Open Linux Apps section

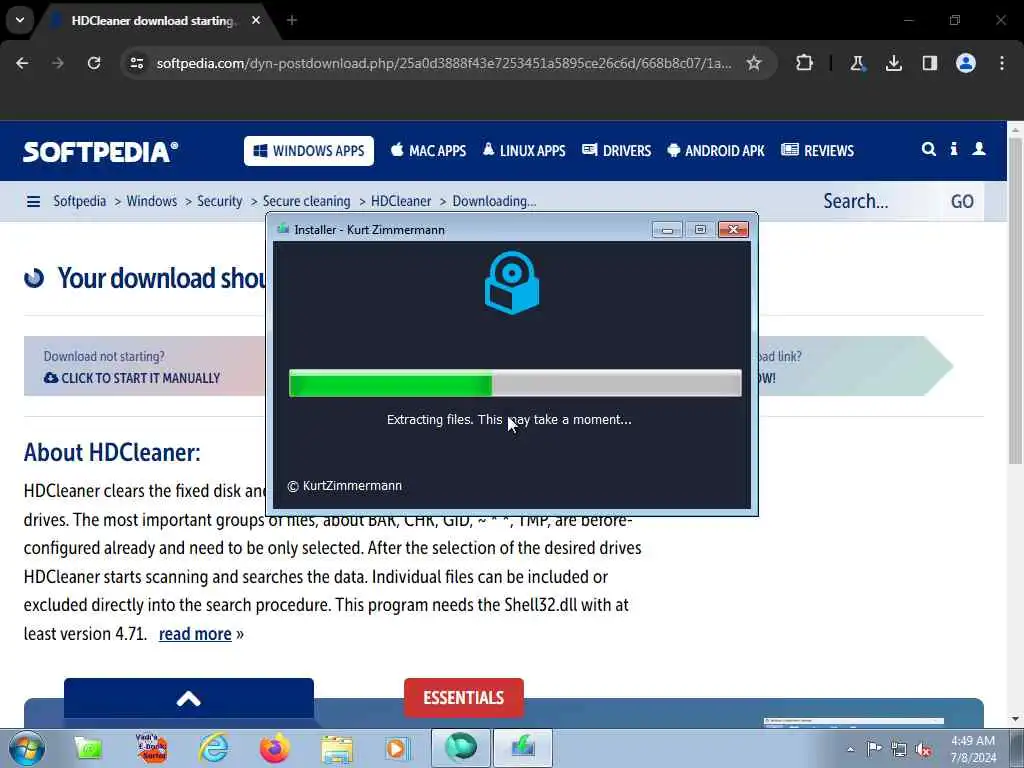click(524, 151)
